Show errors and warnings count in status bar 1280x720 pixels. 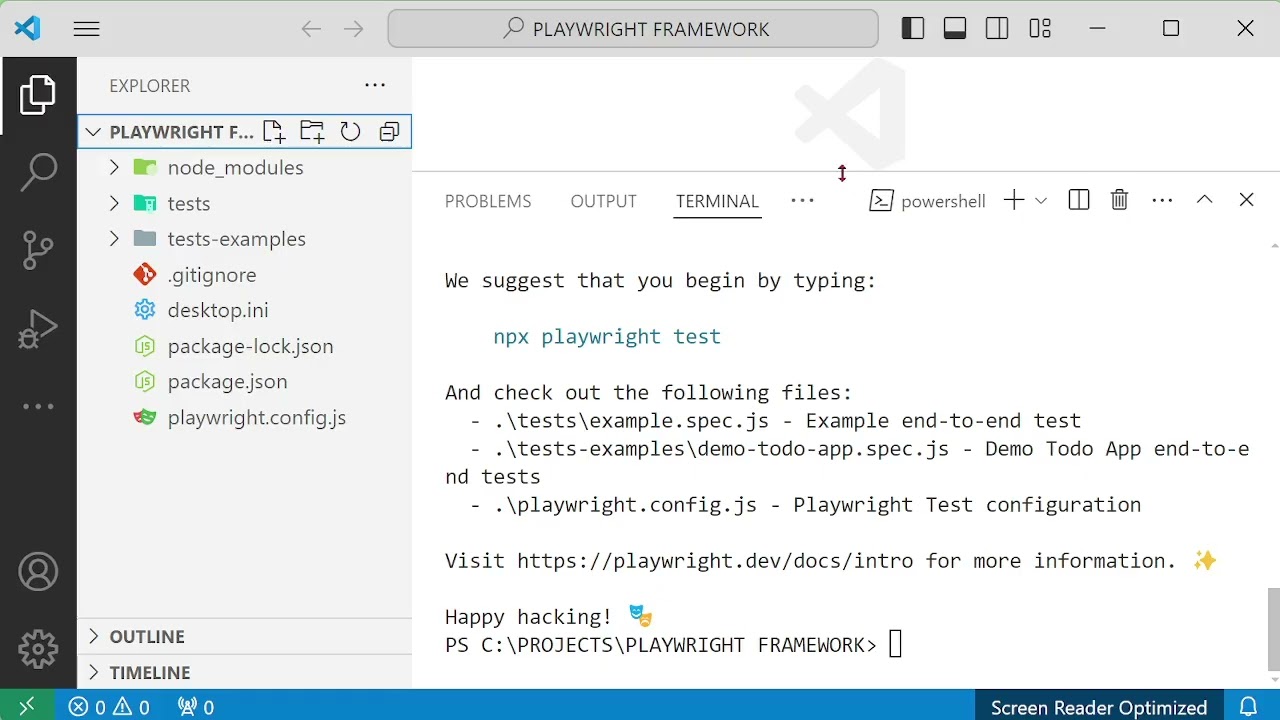(x=109, y=706)
